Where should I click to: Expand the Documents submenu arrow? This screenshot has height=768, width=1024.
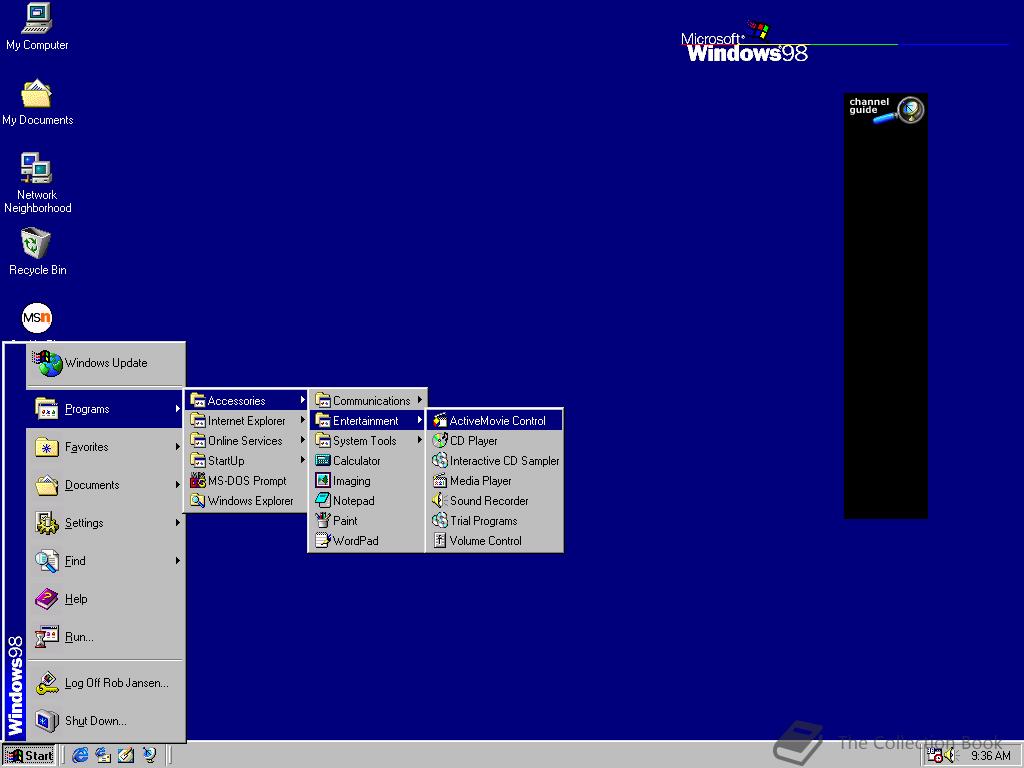(177, 485)
